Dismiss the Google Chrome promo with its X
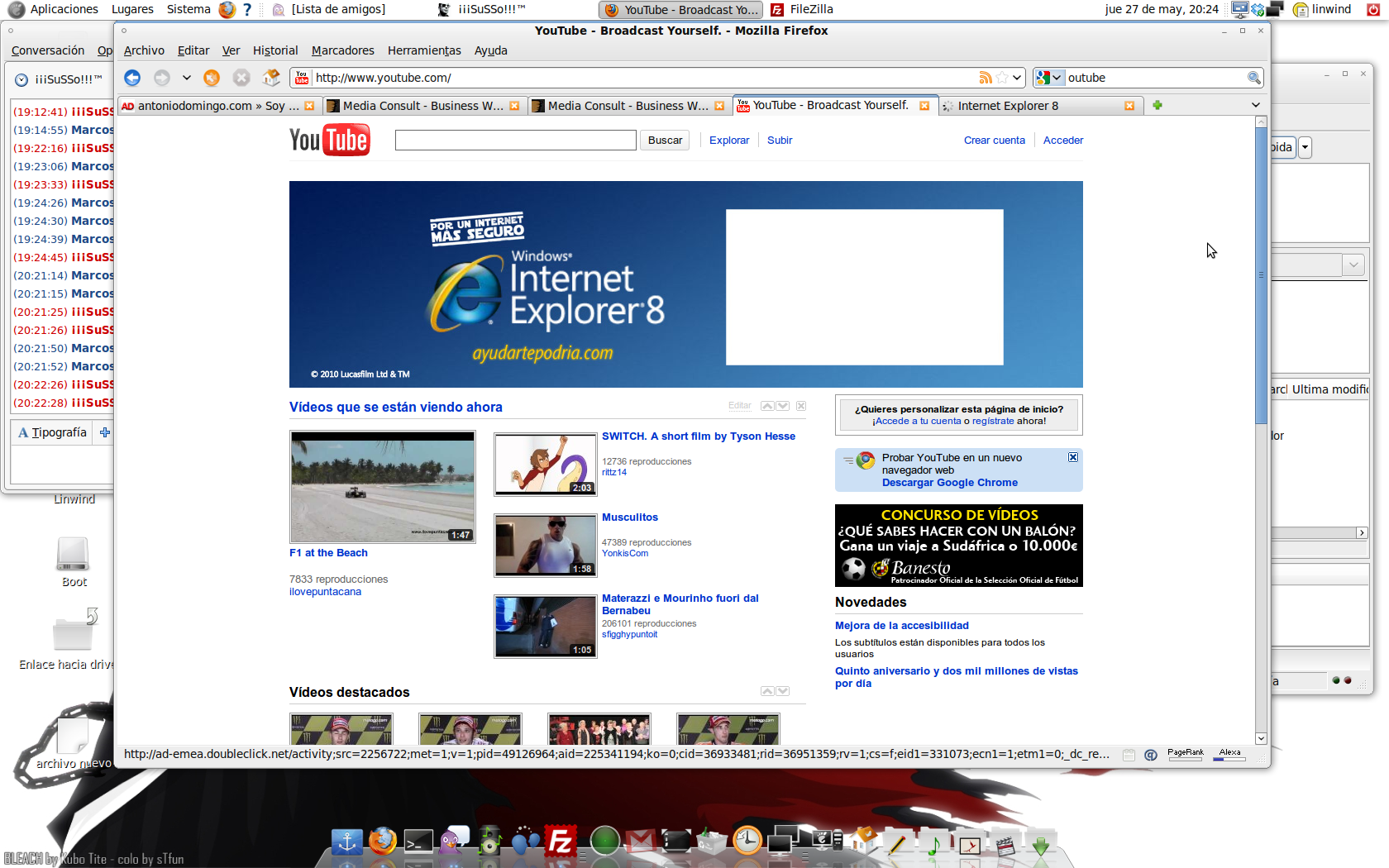The image size is (1389, 868). tap(1072, 456)
